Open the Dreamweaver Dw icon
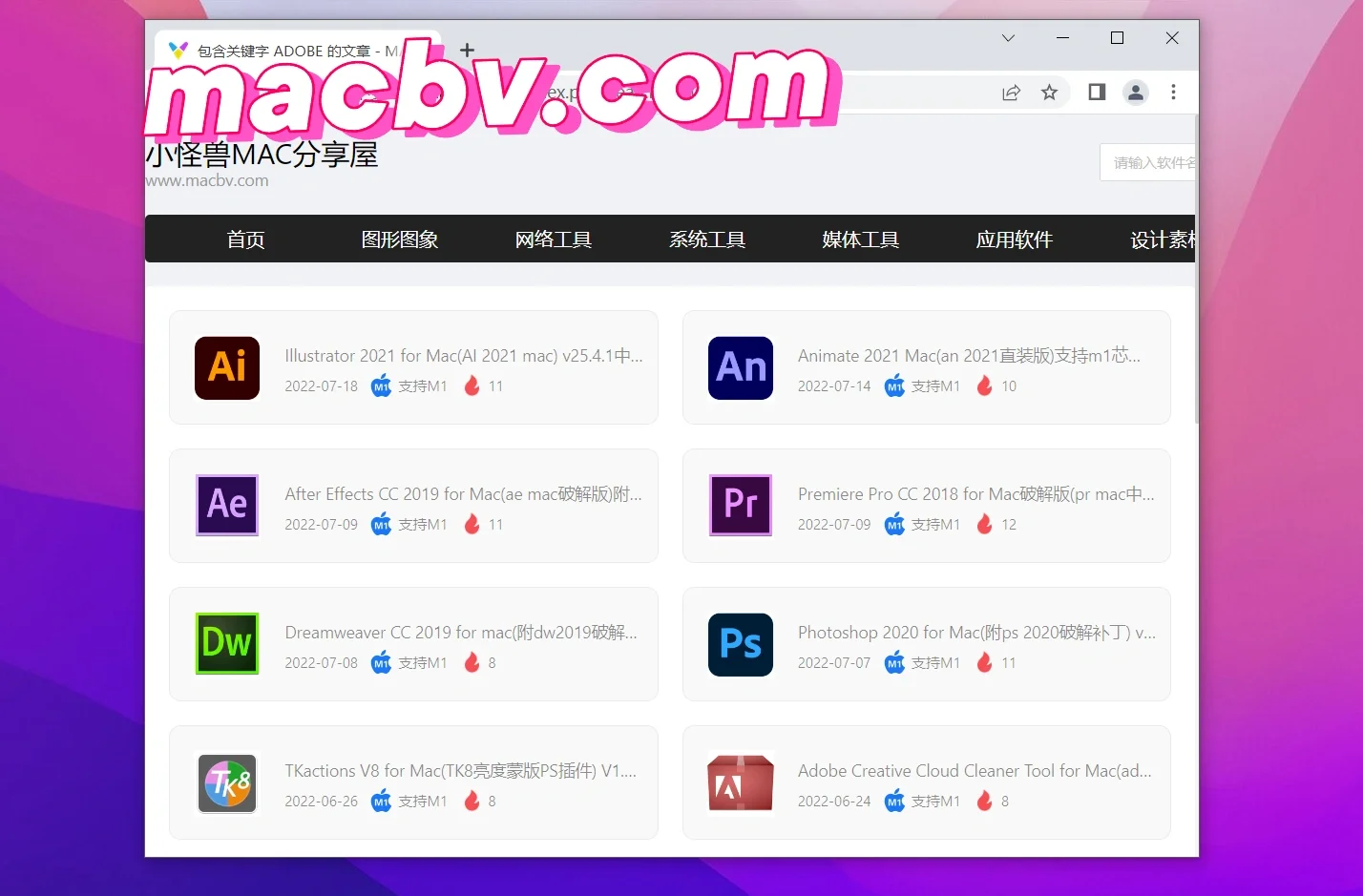1363x896 pixels. [x=227, y=643]
